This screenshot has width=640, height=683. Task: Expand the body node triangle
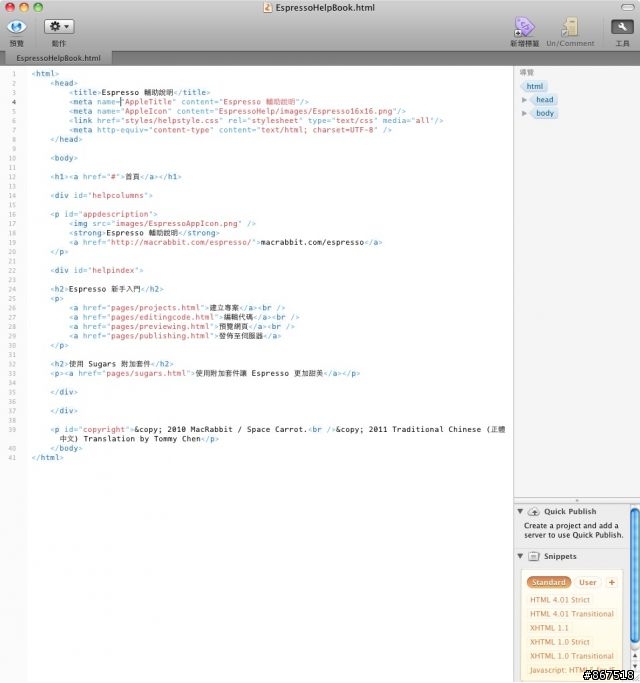click(524, 113)
